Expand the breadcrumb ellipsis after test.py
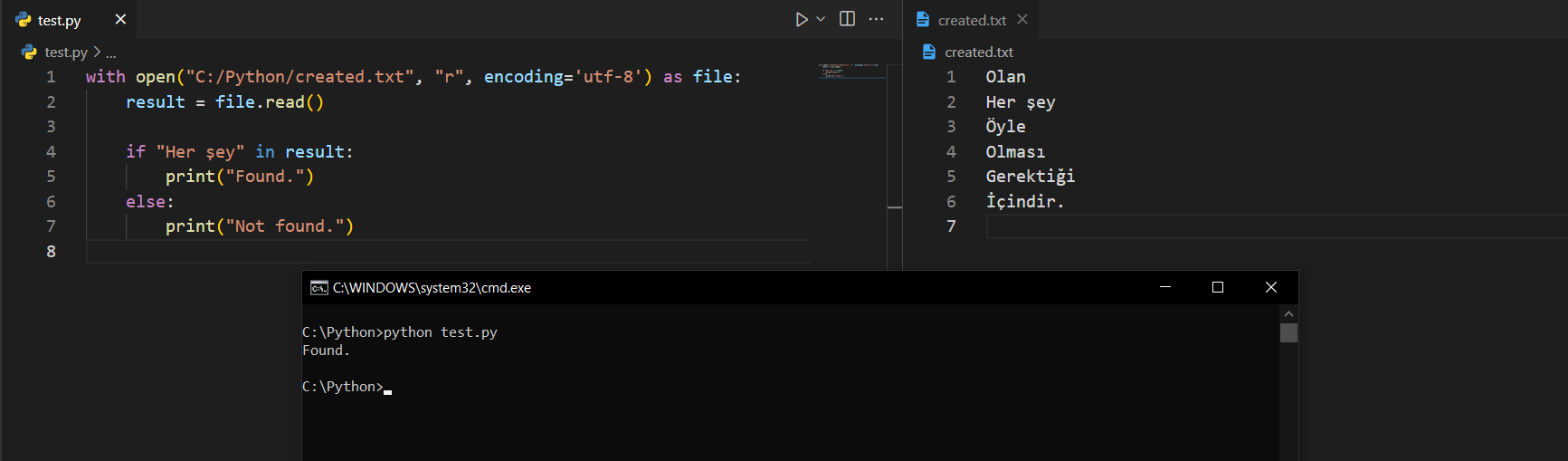Viewport: 1568px width, 461px height. [111, 53]
